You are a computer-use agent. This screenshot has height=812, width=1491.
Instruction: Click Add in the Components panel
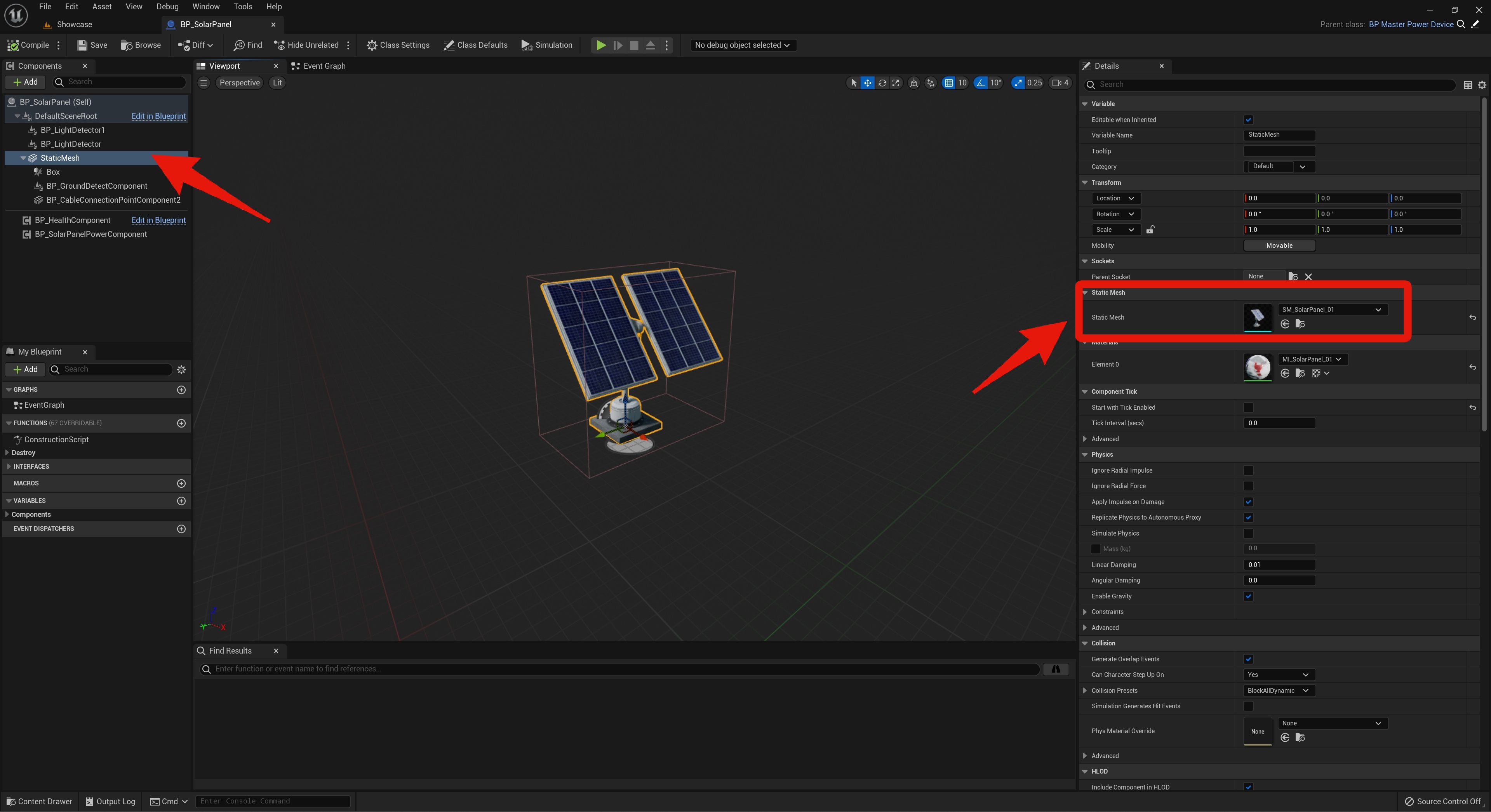[x=26, y=82]
